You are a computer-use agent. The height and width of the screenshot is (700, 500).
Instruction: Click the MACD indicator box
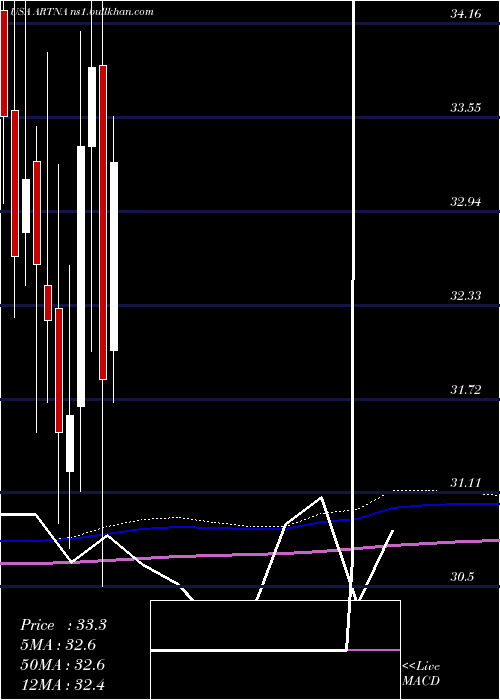(275, 650)
